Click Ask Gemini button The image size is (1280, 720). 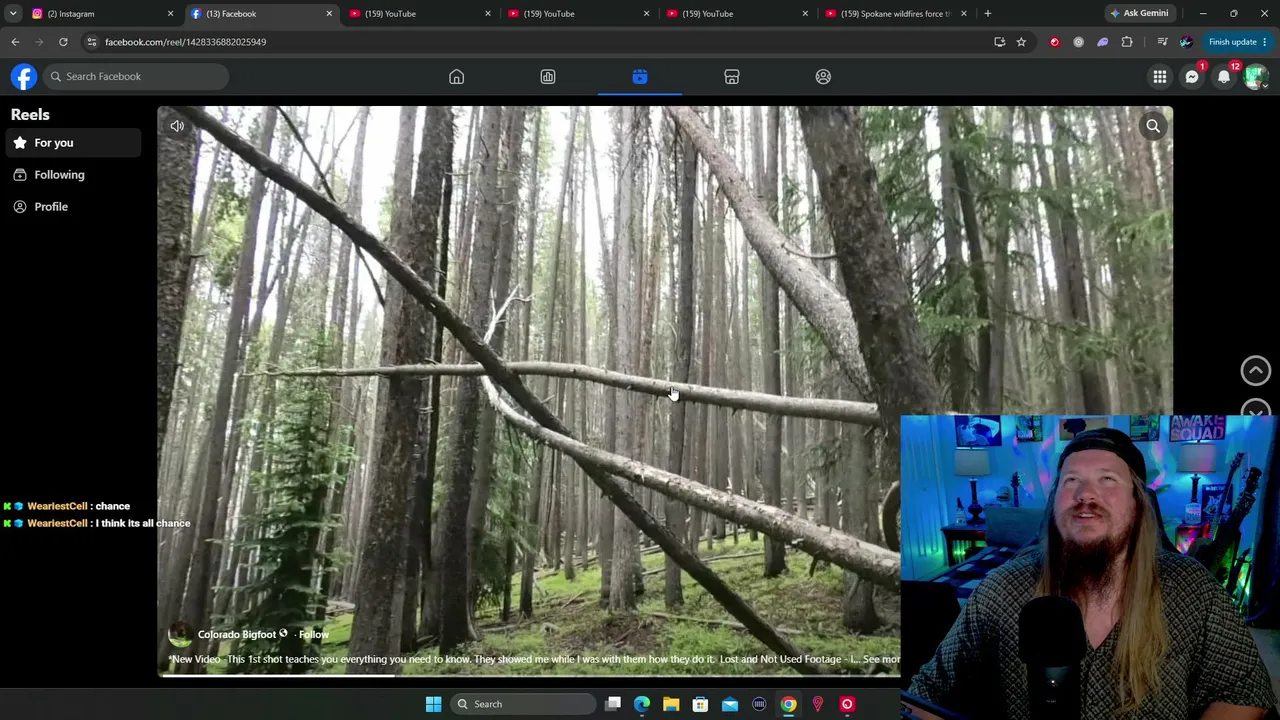pyautogui.click(x=1139, y=14)
